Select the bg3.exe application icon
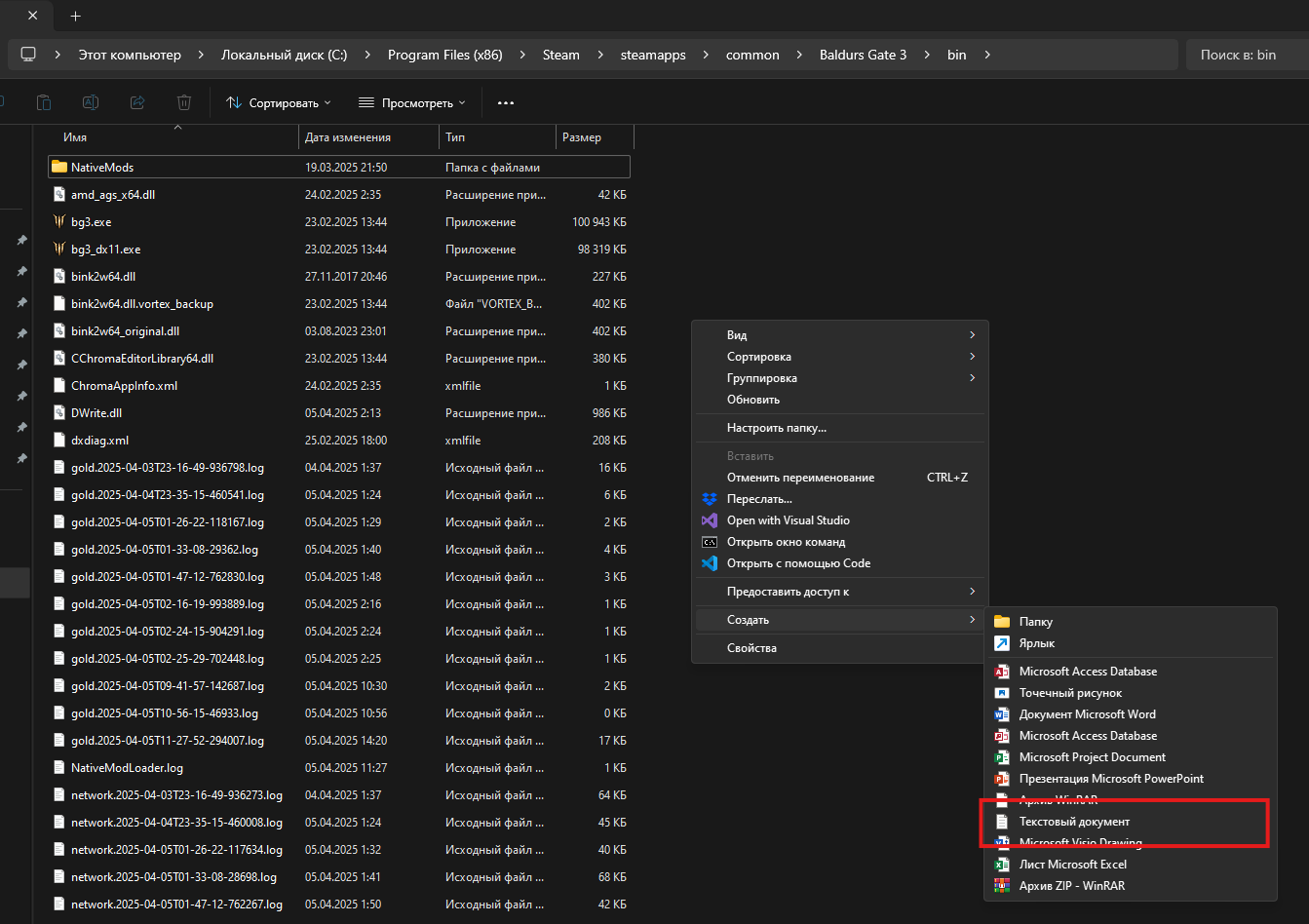Screen dimensions: 1309x924 coord(59,221)
